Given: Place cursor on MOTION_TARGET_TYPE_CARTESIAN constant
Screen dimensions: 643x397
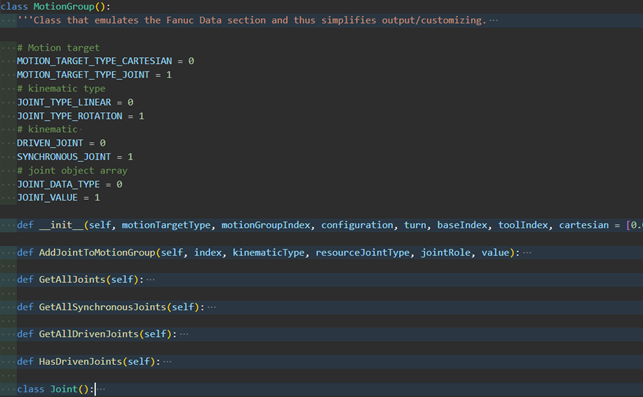Looking at the screenshot, I should coord(94,61).
